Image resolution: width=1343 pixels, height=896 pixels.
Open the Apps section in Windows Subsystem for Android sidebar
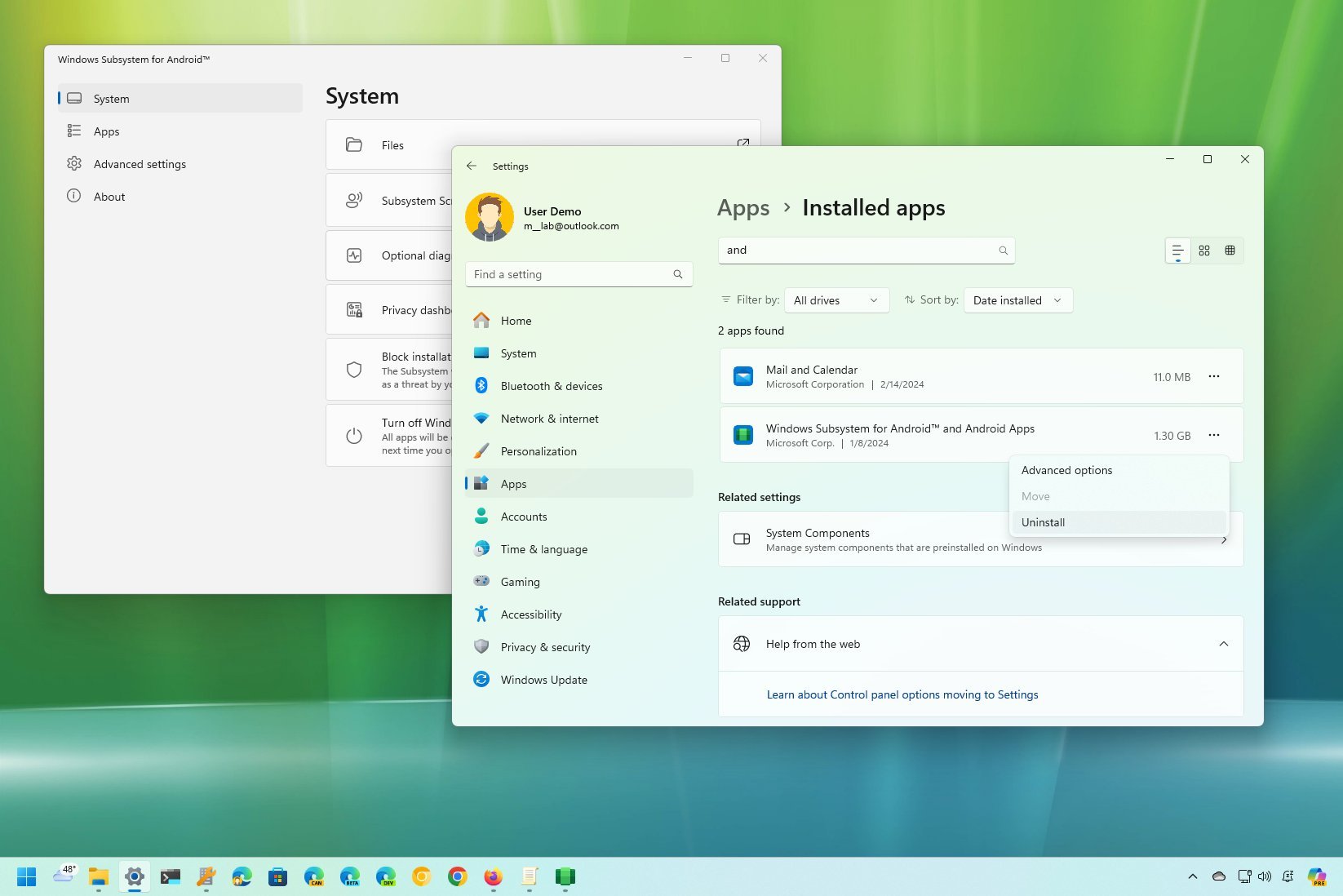[x=106, y=131]
